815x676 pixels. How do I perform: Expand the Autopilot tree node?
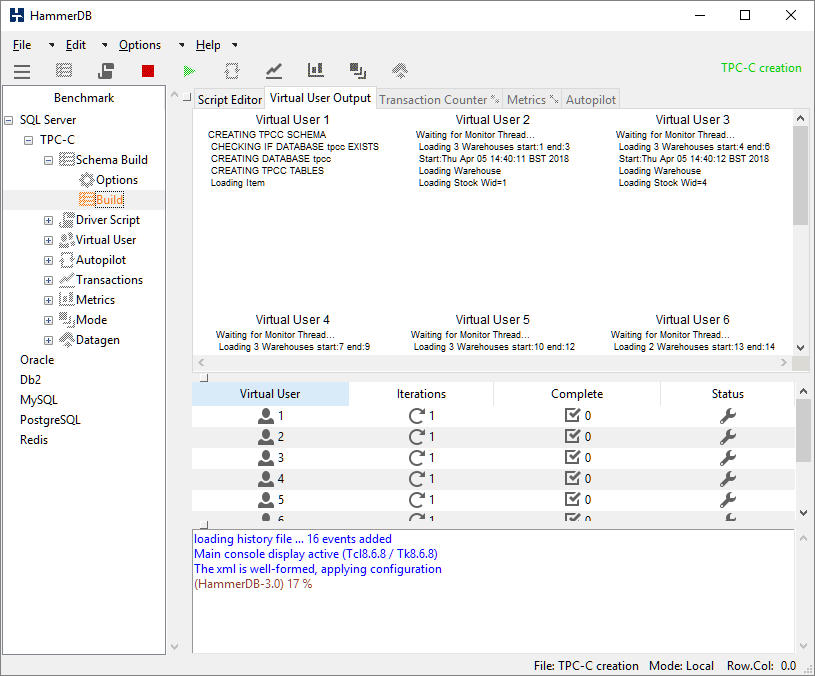[48, 261]
